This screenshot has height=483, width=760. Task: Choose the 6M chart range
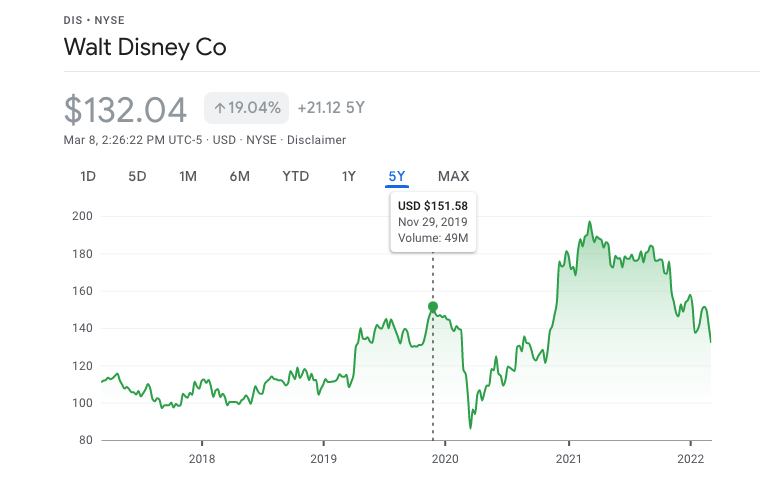point(239,177)
